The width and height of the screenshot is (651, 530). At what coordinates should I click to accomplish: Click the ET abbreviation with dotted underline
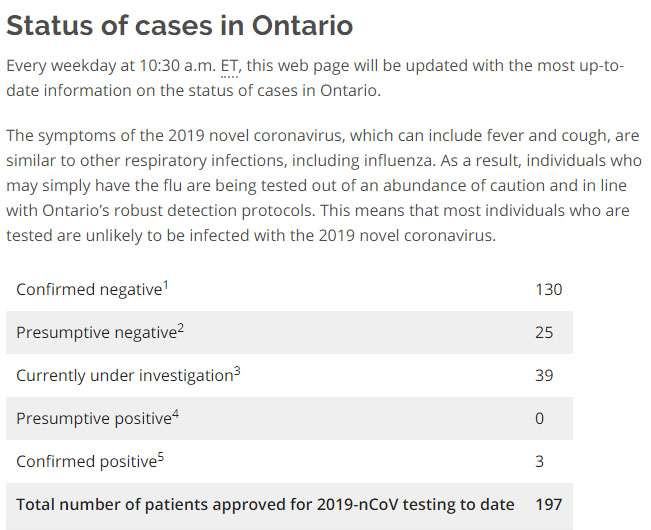tap(230, 67)
